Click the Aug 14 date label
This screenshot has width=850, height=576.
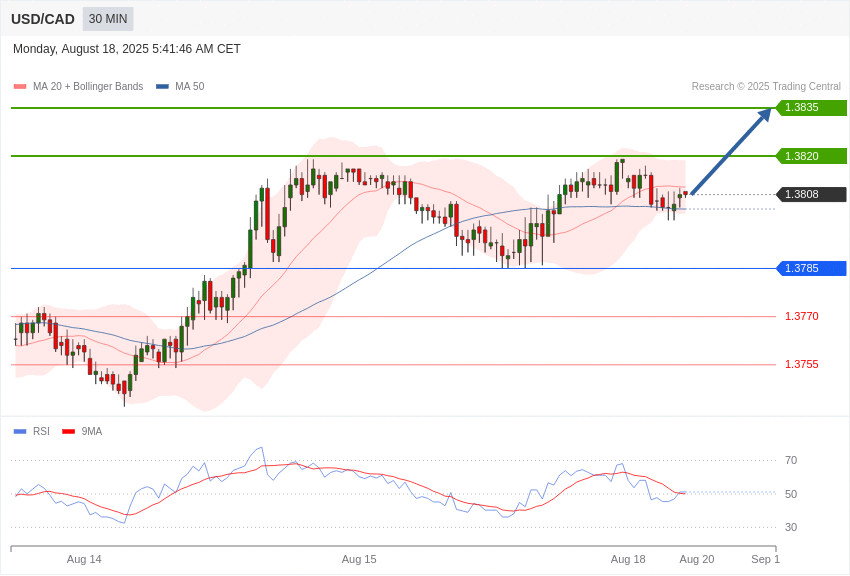84,559
